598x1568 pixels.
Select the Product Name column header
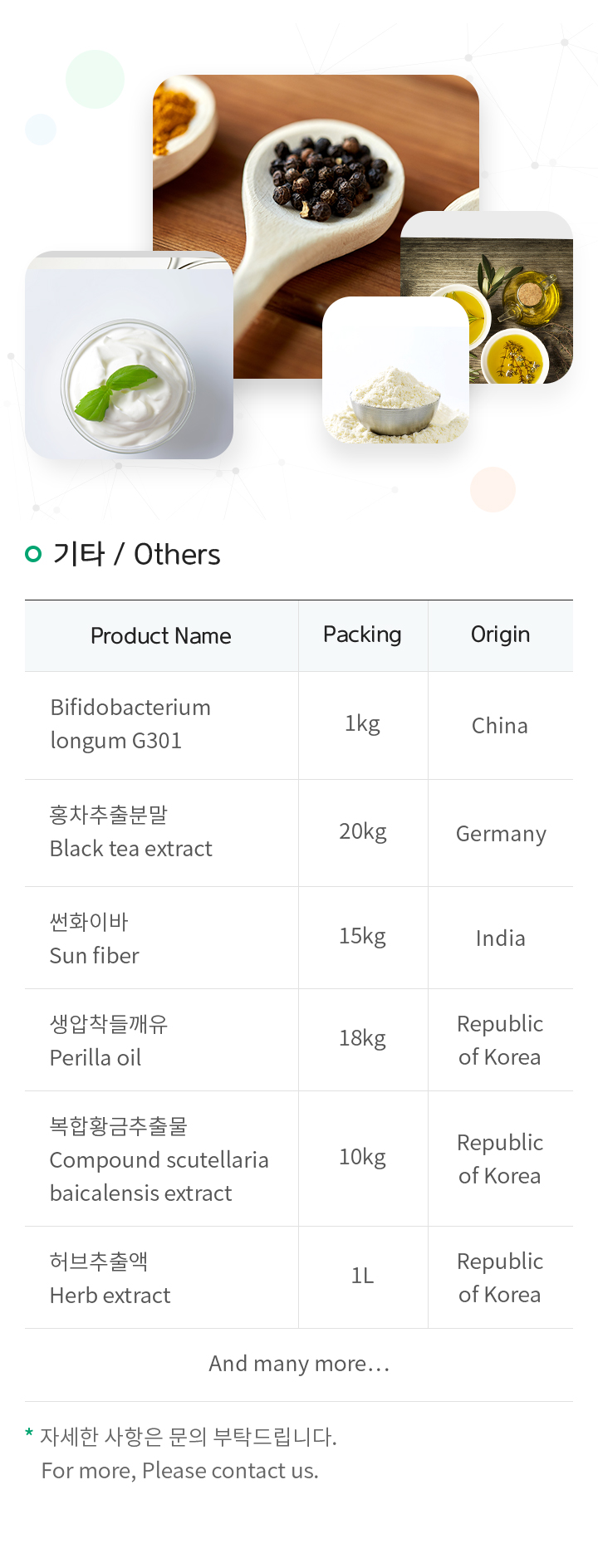click(x=161, y=636)
